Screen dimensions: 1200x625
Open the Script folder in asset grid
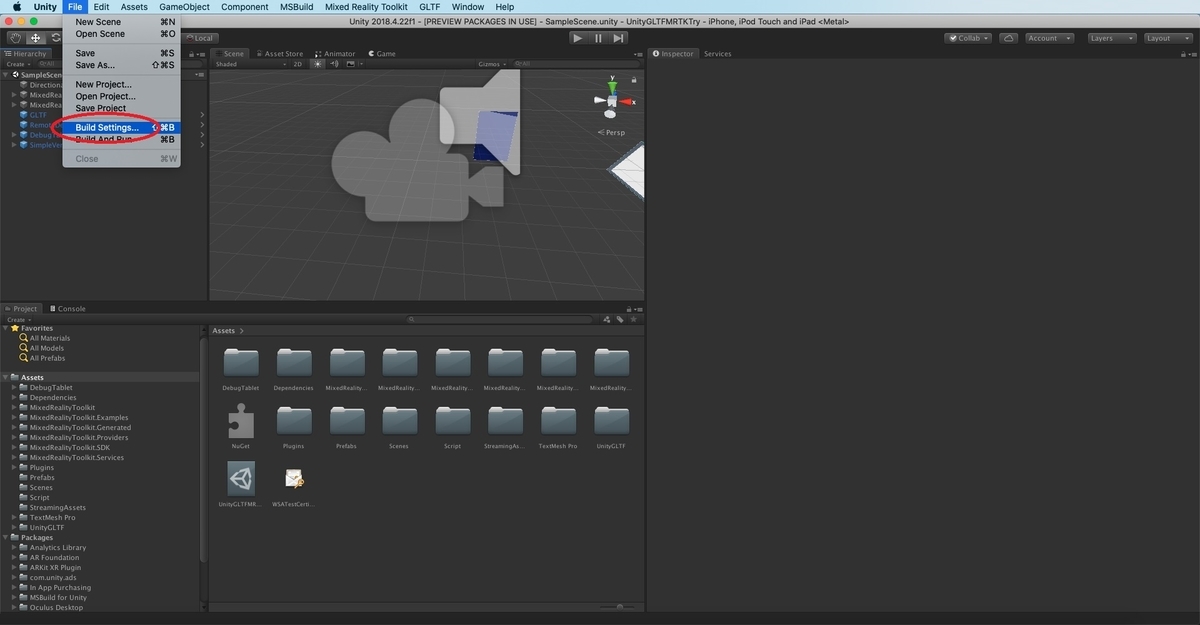(x=452, y=420)
